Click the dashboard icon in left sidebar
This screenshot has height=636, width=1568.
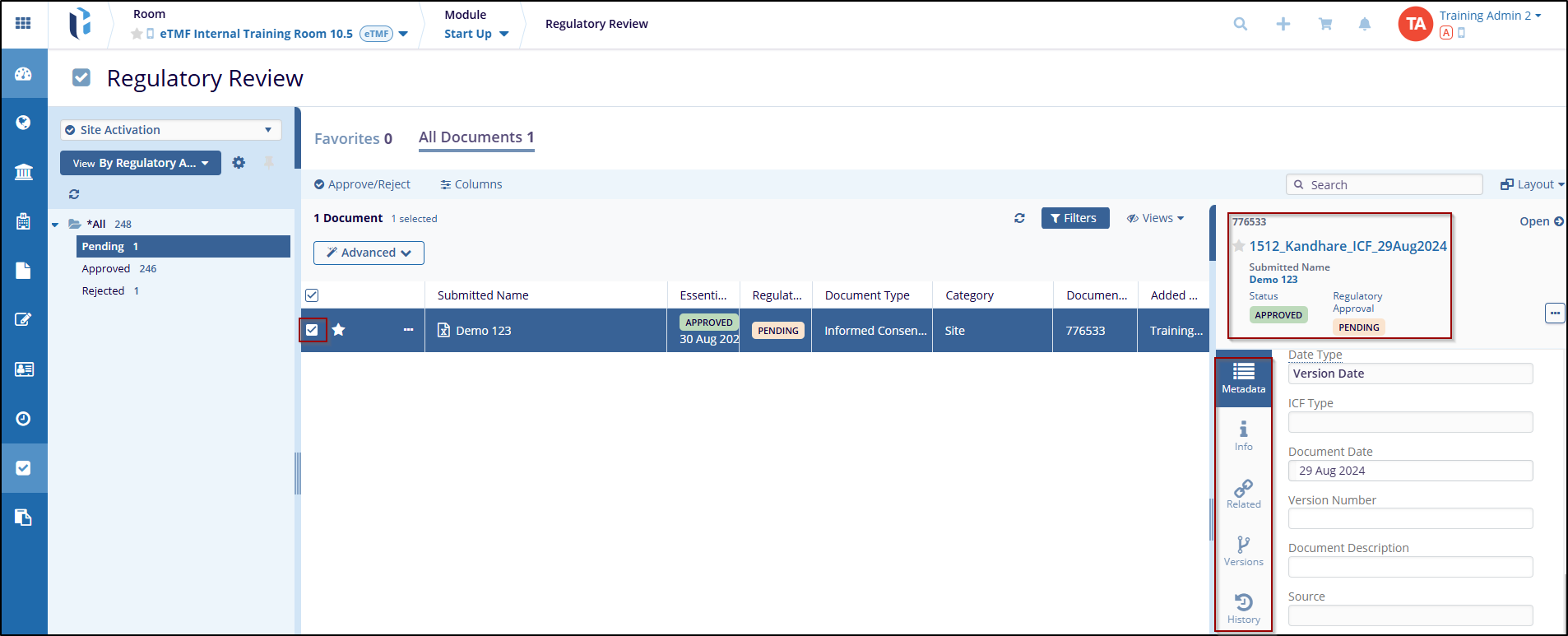pos(23,74)
